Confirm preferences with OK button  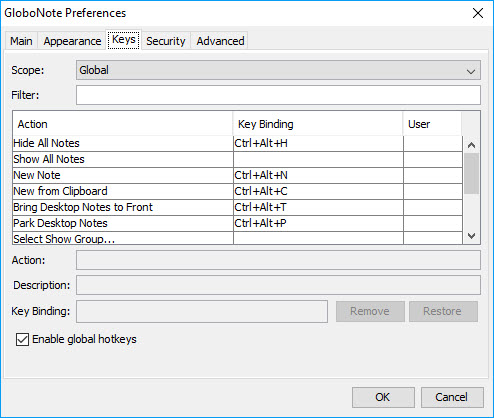(x=383, y=397)
